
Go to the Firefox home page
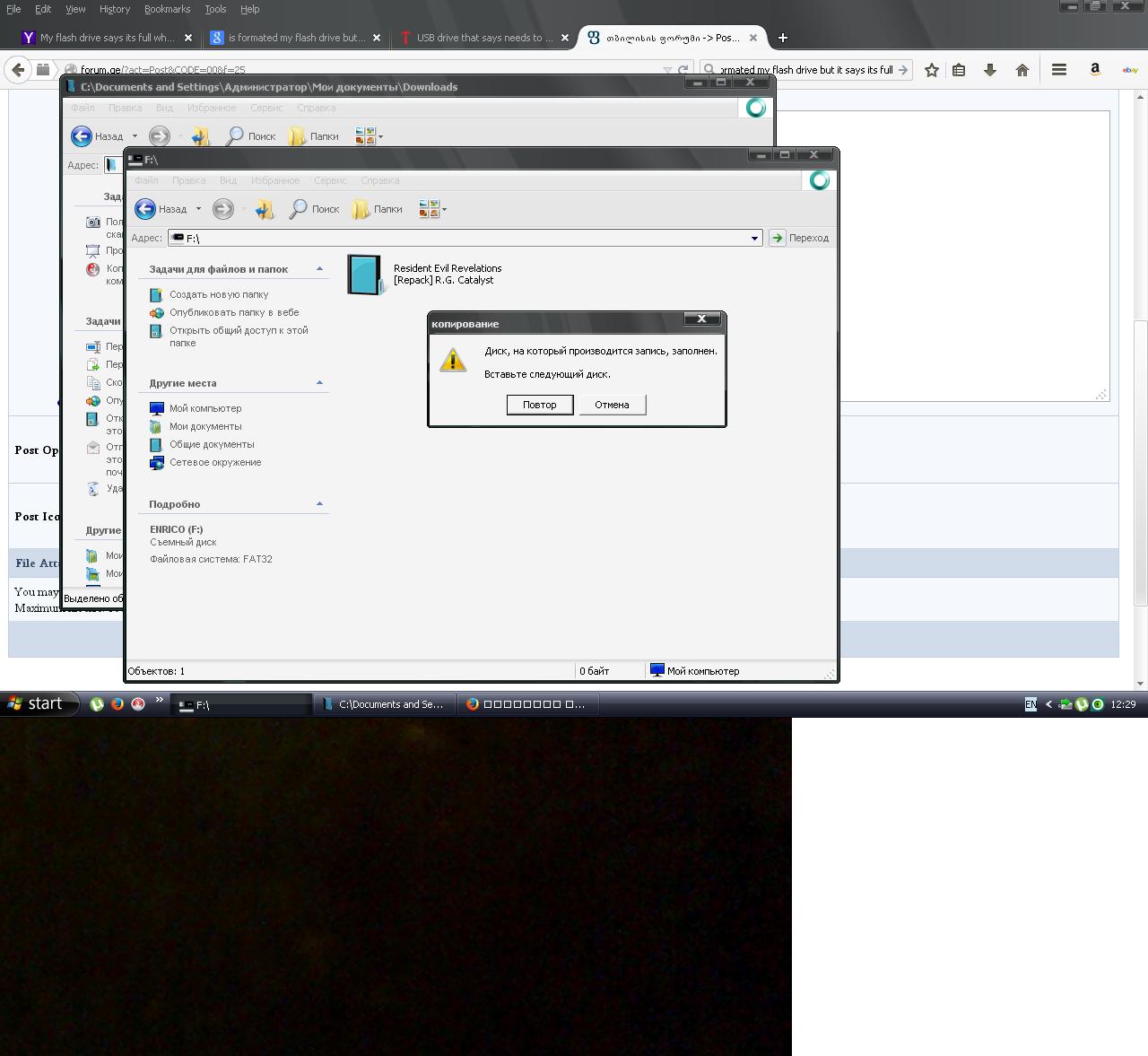pos(1022,70)
